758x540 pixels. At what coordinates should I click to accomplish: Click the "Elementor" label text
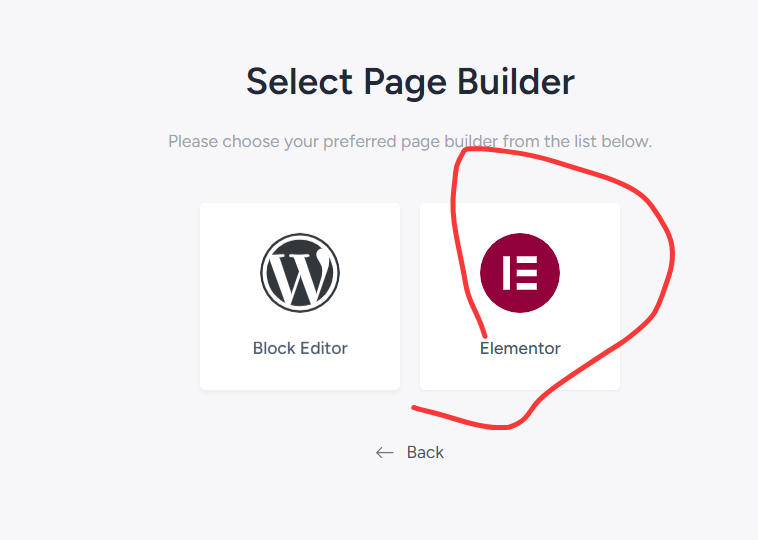tap(520, 349)
